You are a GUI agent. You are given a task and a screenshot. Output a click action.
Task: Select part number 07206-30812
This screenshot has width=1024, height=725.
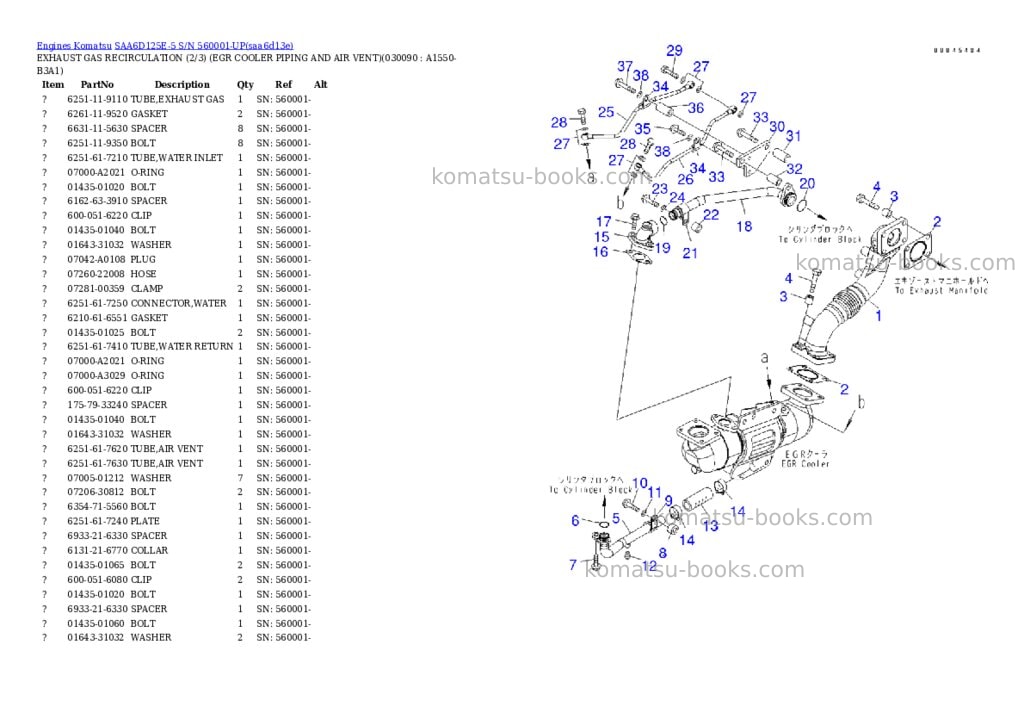[96, 492]
